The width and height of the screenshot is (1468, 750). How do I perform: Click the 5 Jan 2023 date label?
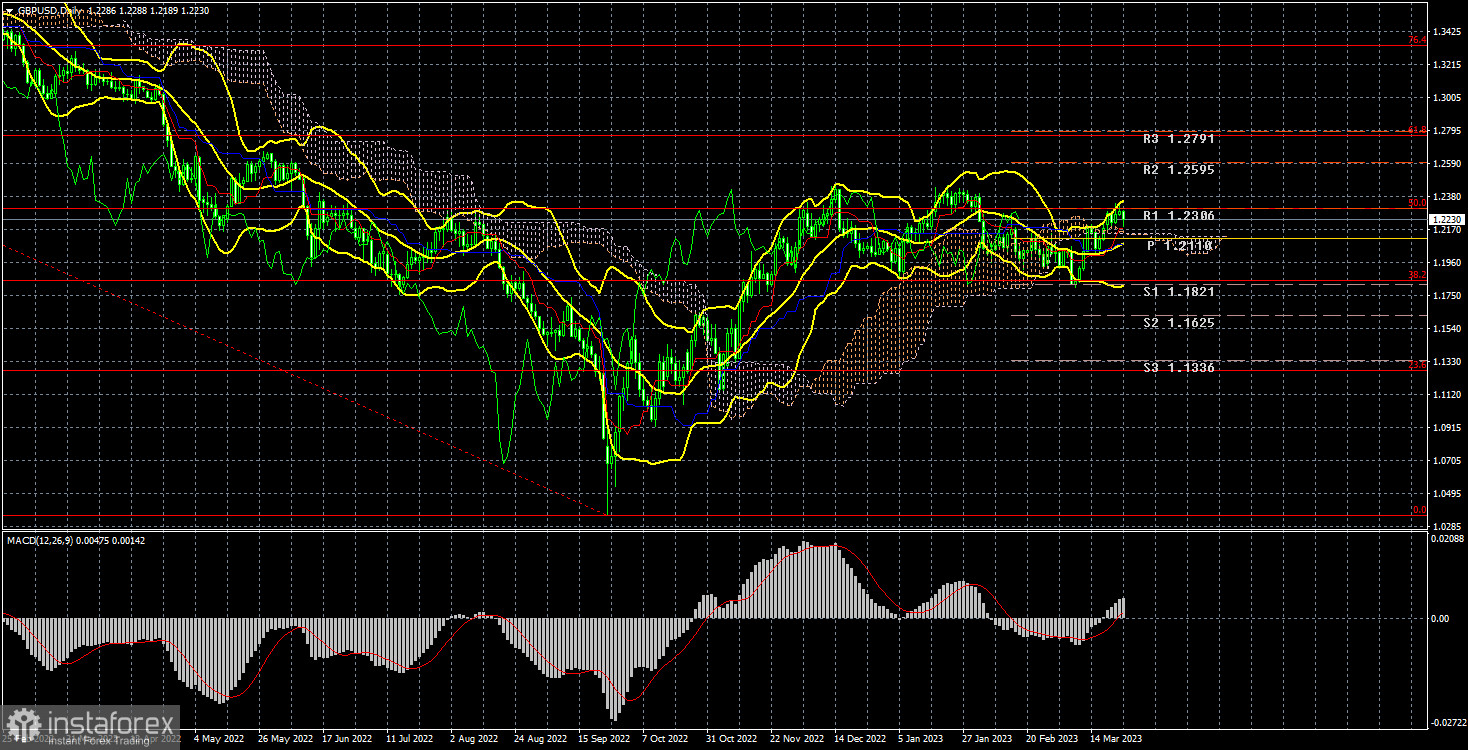coord(922,739)
